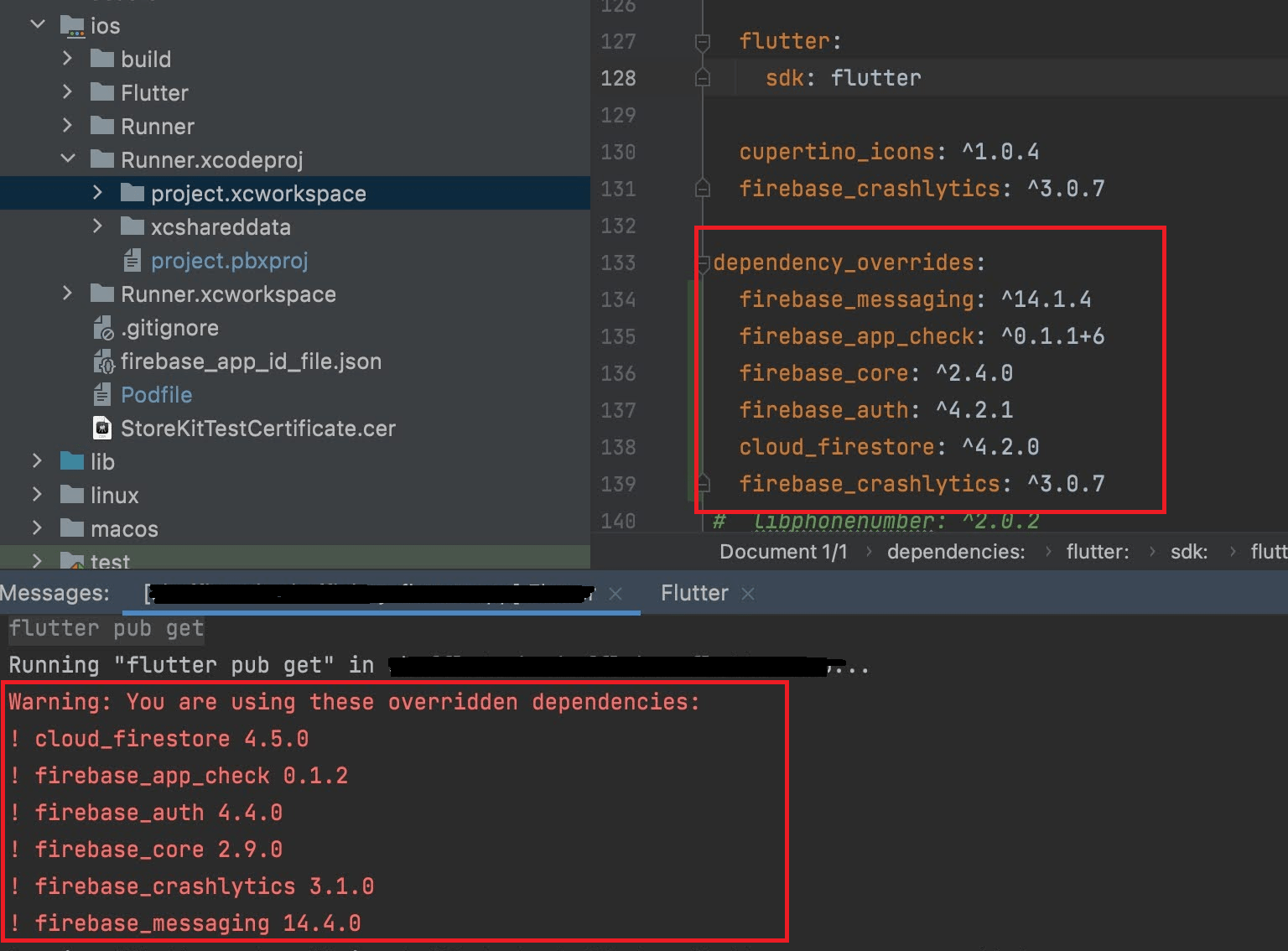Expand the lib folder chevron
1288x951 pixels.
pos(38,460)
